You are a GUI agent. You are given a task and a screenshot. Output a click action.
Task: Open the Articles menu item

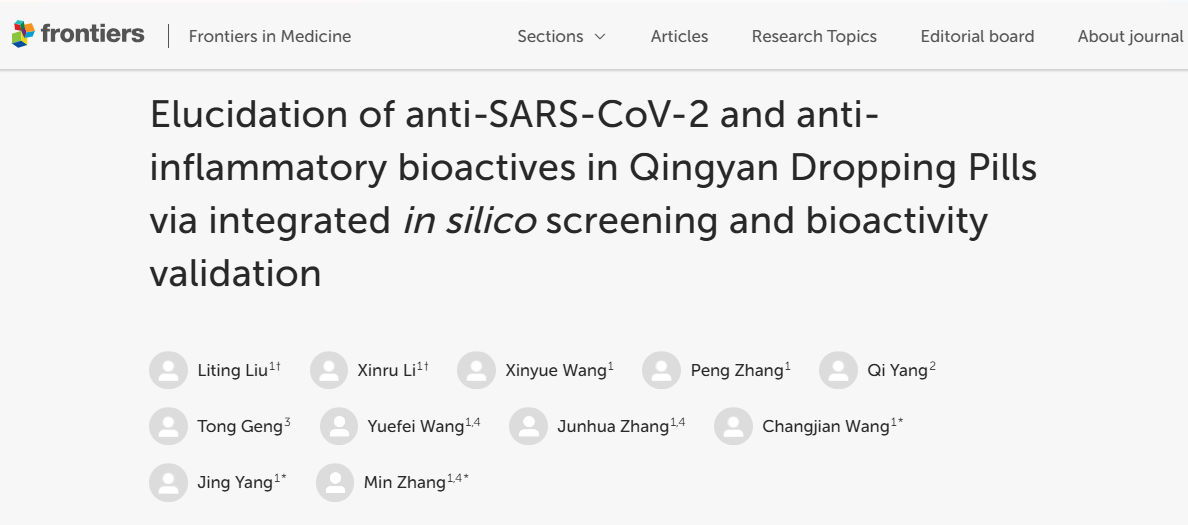click(679, 36)
